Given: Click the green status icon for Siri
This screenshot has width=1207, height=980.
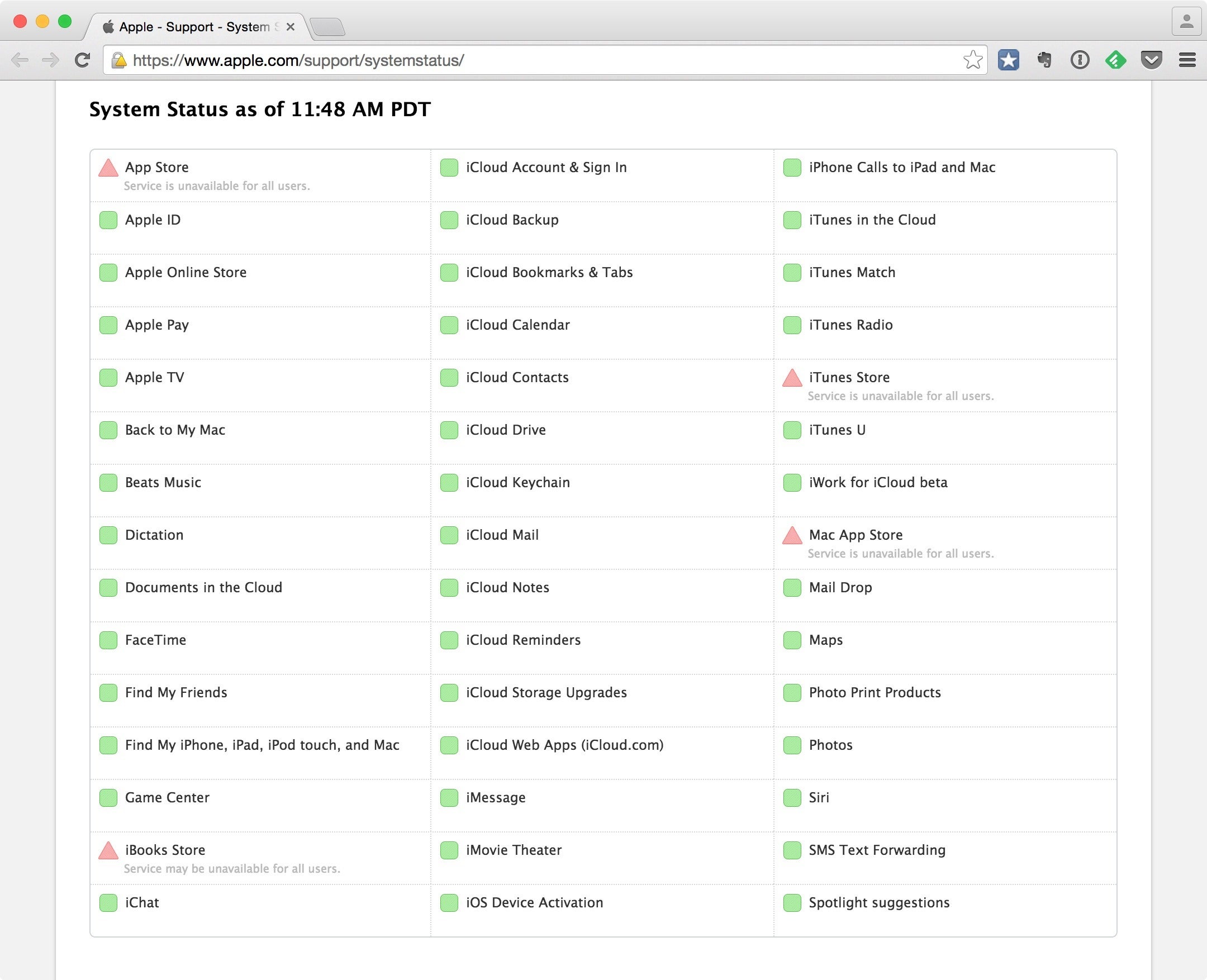Looking at the screenshot, I should click(x=792, y=798).
